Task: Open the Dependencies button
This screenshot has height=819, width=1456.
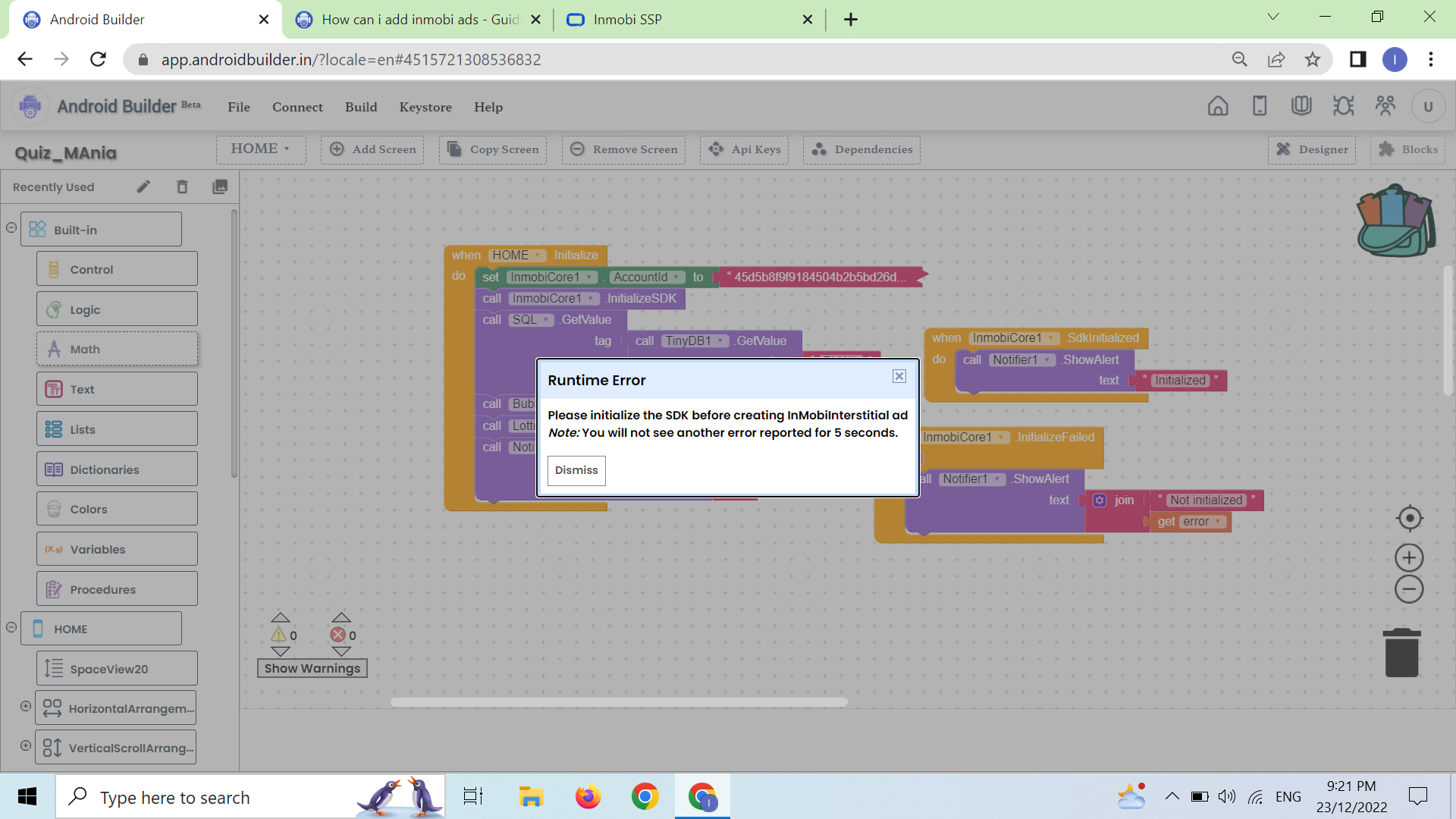Action: point(862,149)
